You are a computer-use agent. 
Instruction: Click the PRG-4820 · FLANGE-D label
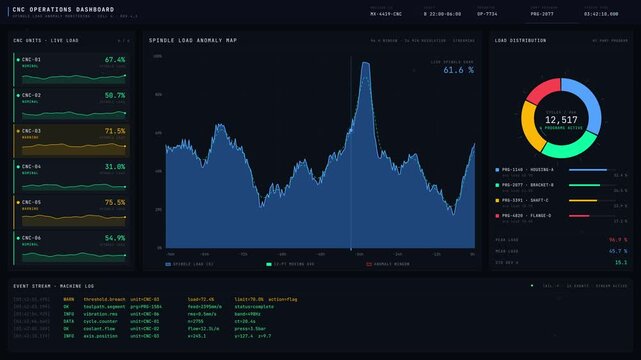point(526,216)
